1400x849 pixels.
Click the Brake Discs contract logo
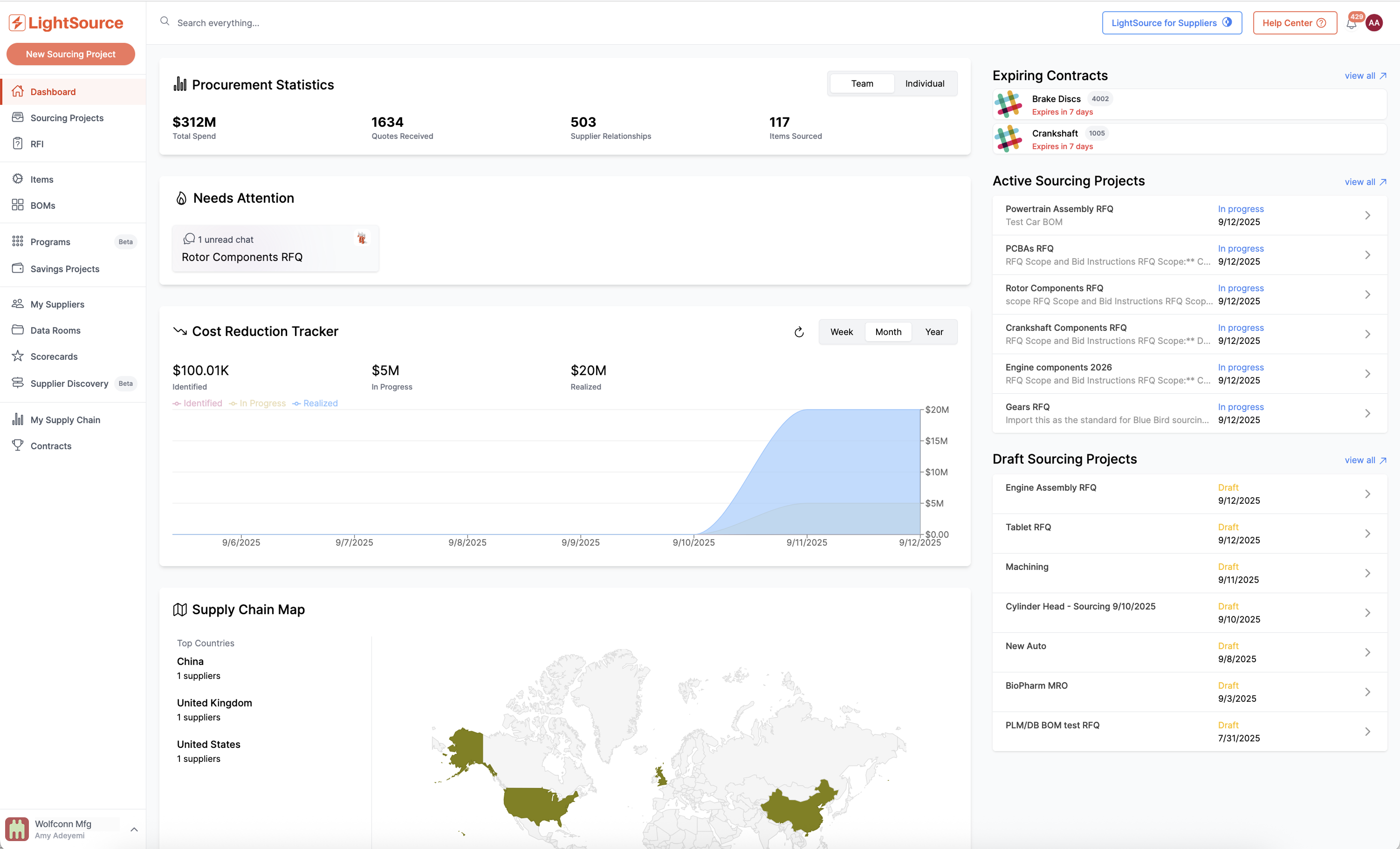pos(1009,104)
